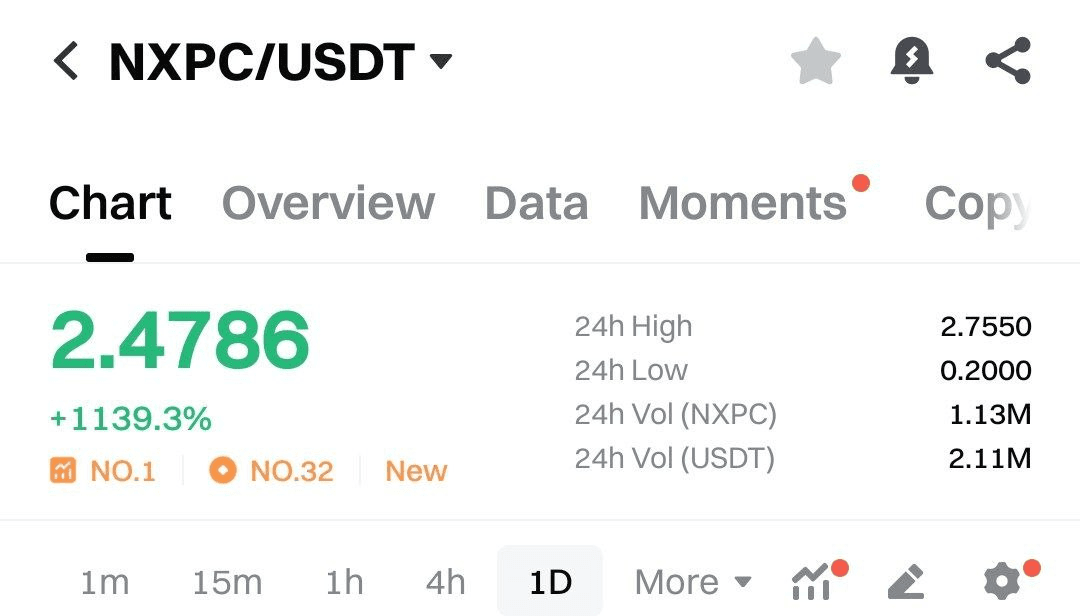
Task: Open the Moments tab
Action: (742, 203)
